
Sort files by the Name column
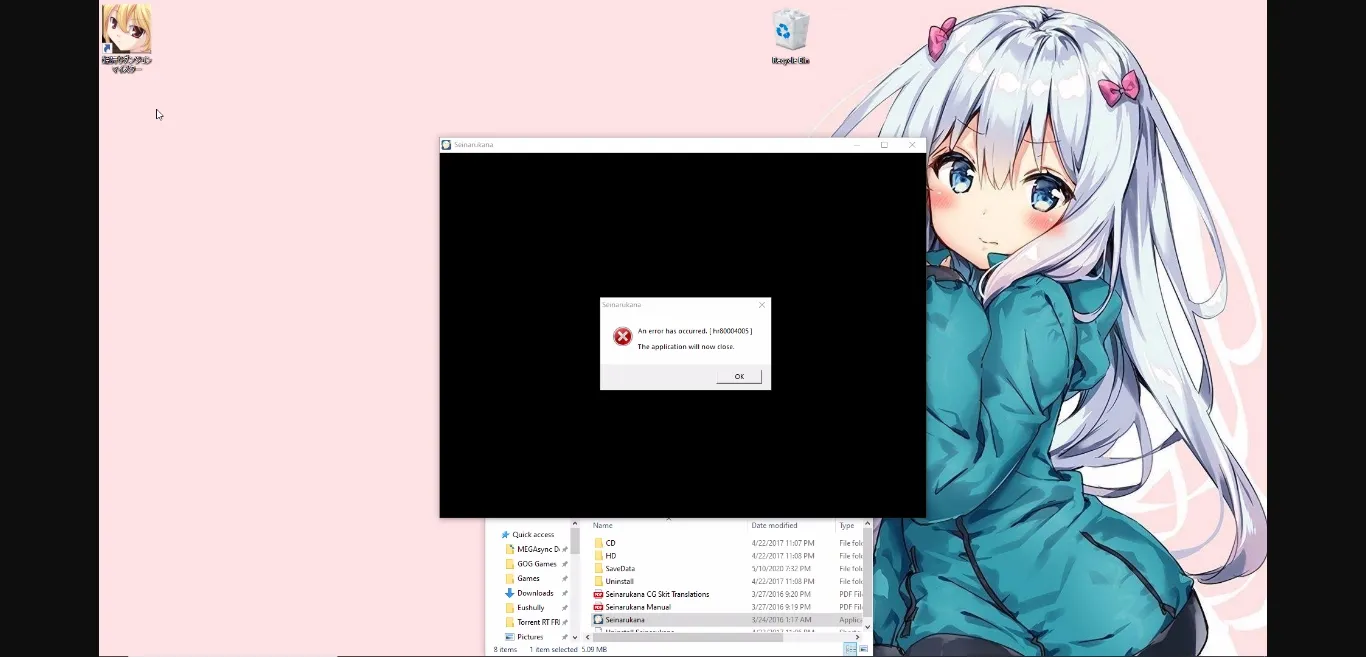603,525
